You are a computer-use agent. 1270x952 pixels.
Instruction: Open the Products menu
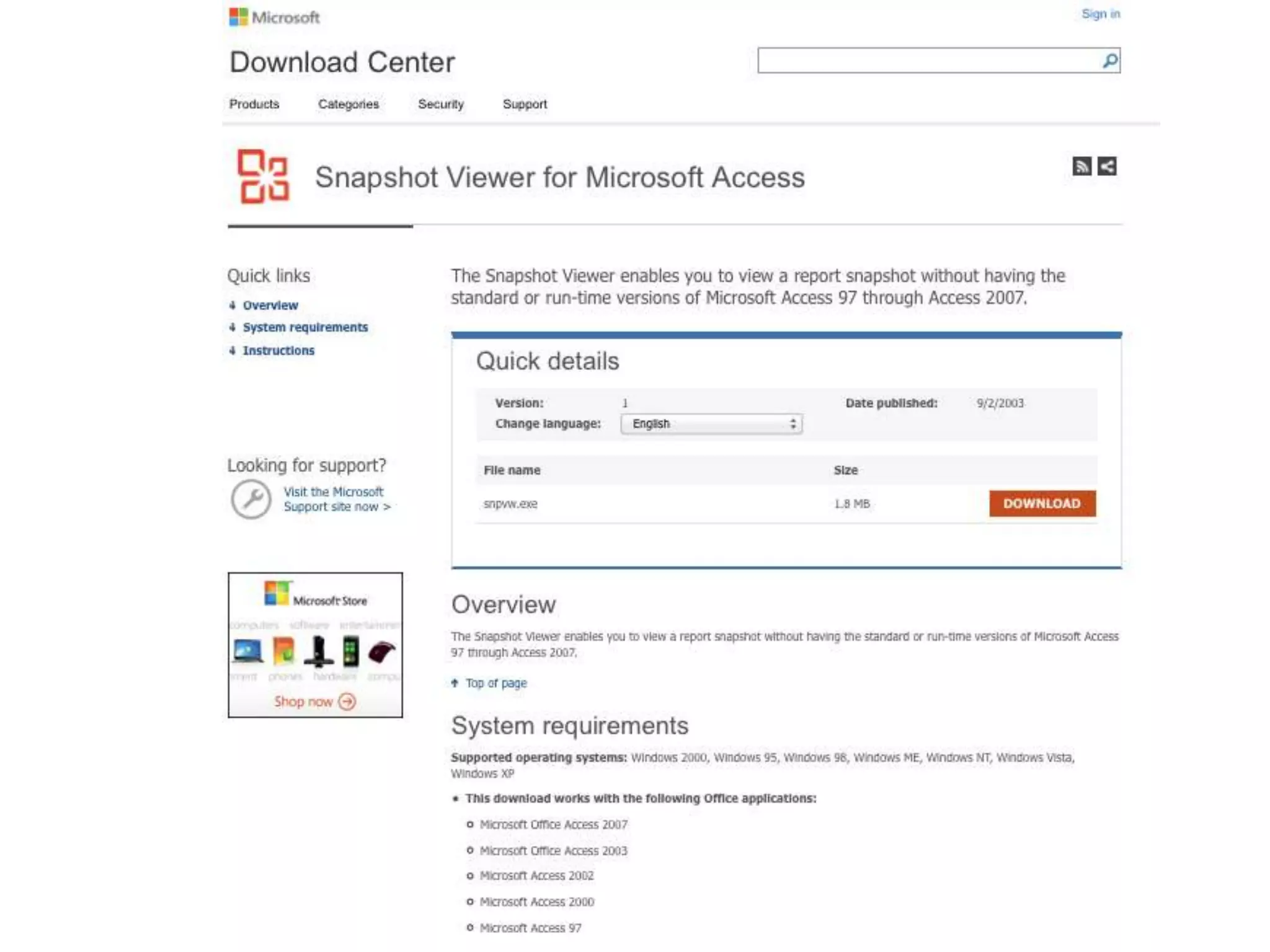point(254,104)
